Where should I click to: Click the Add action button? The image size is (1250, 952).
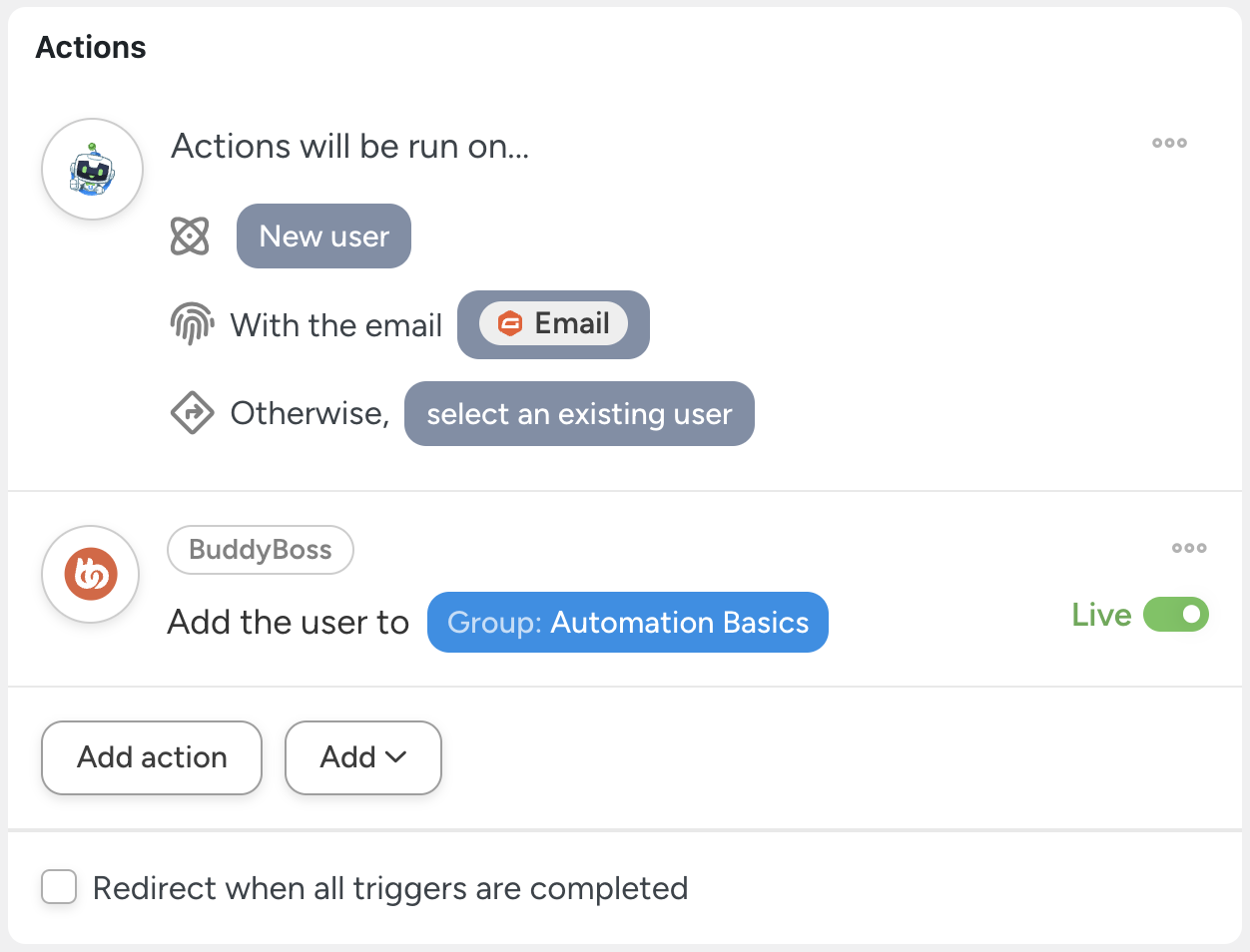click(152, 757)
